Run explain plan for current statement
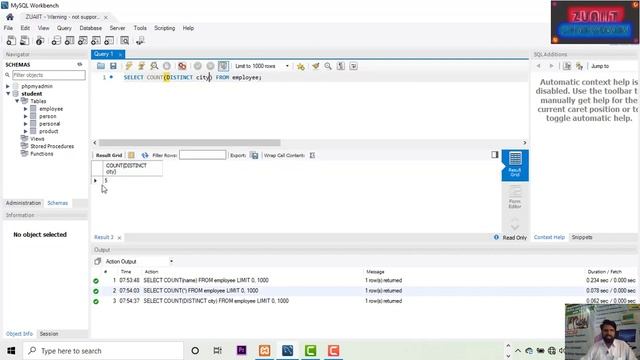Image resolution: width=640 pixels, height=360 pixels. (154, 66)
